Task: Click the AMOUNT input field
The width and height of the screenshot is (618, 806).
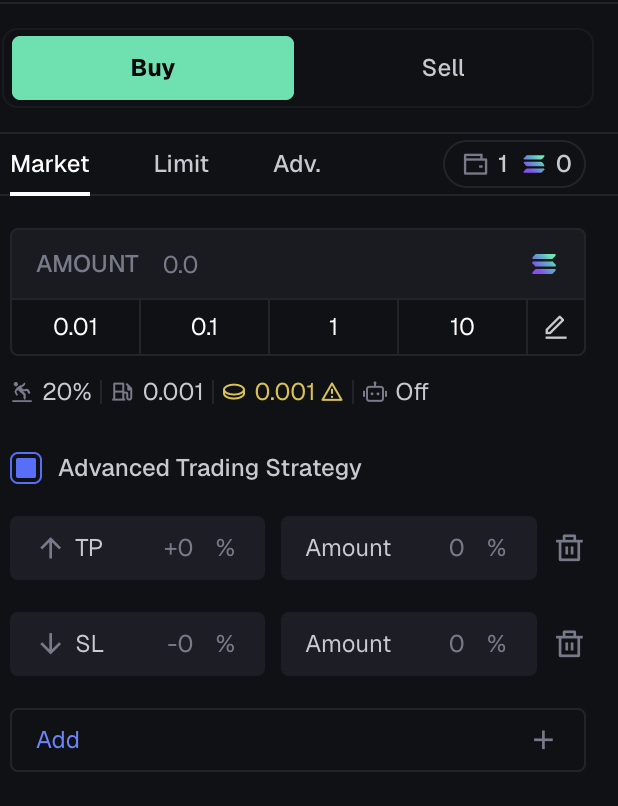Action: (x=300, y=264)
